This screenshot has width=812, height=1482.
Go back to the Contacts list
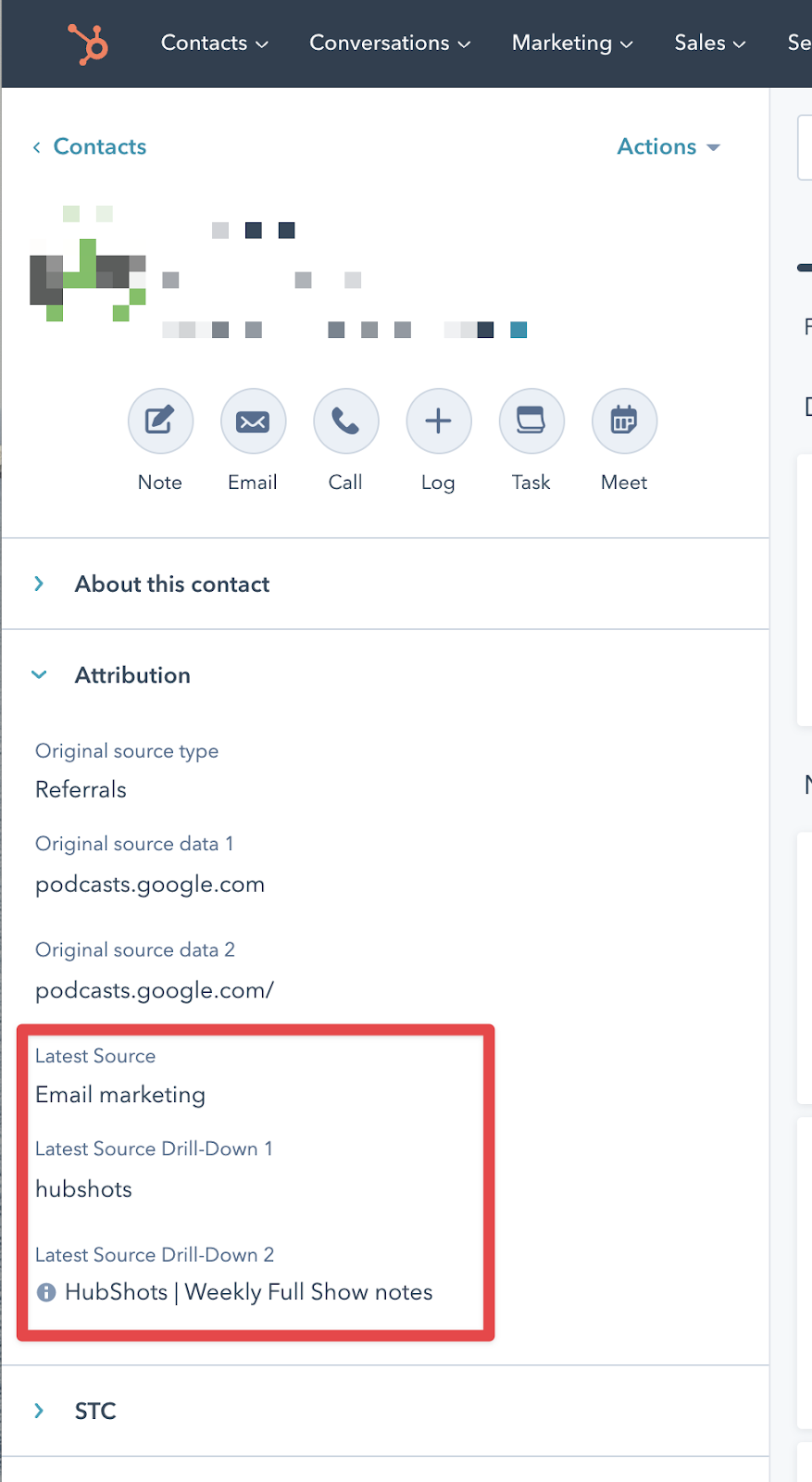tap(100, 146)
